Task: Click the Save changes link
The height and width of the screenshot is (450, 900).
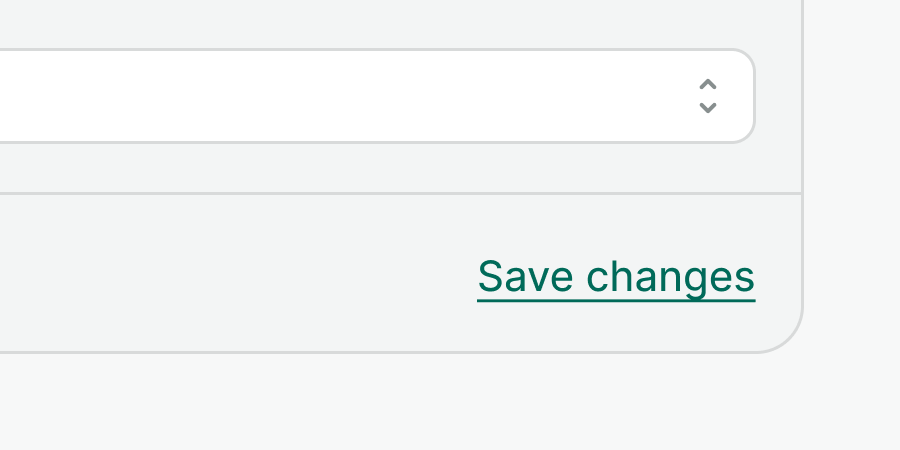Action: click(x=616, y=276)
